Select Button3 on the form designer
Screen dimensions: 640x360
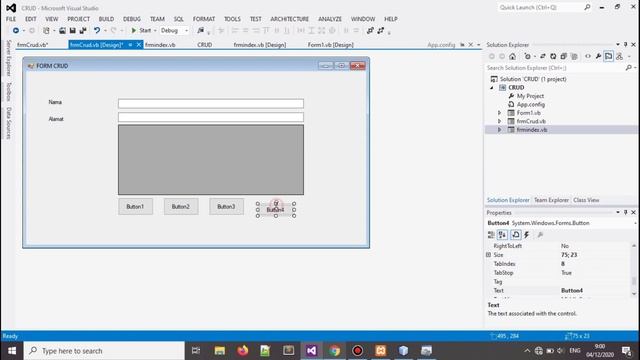point(226,207)
